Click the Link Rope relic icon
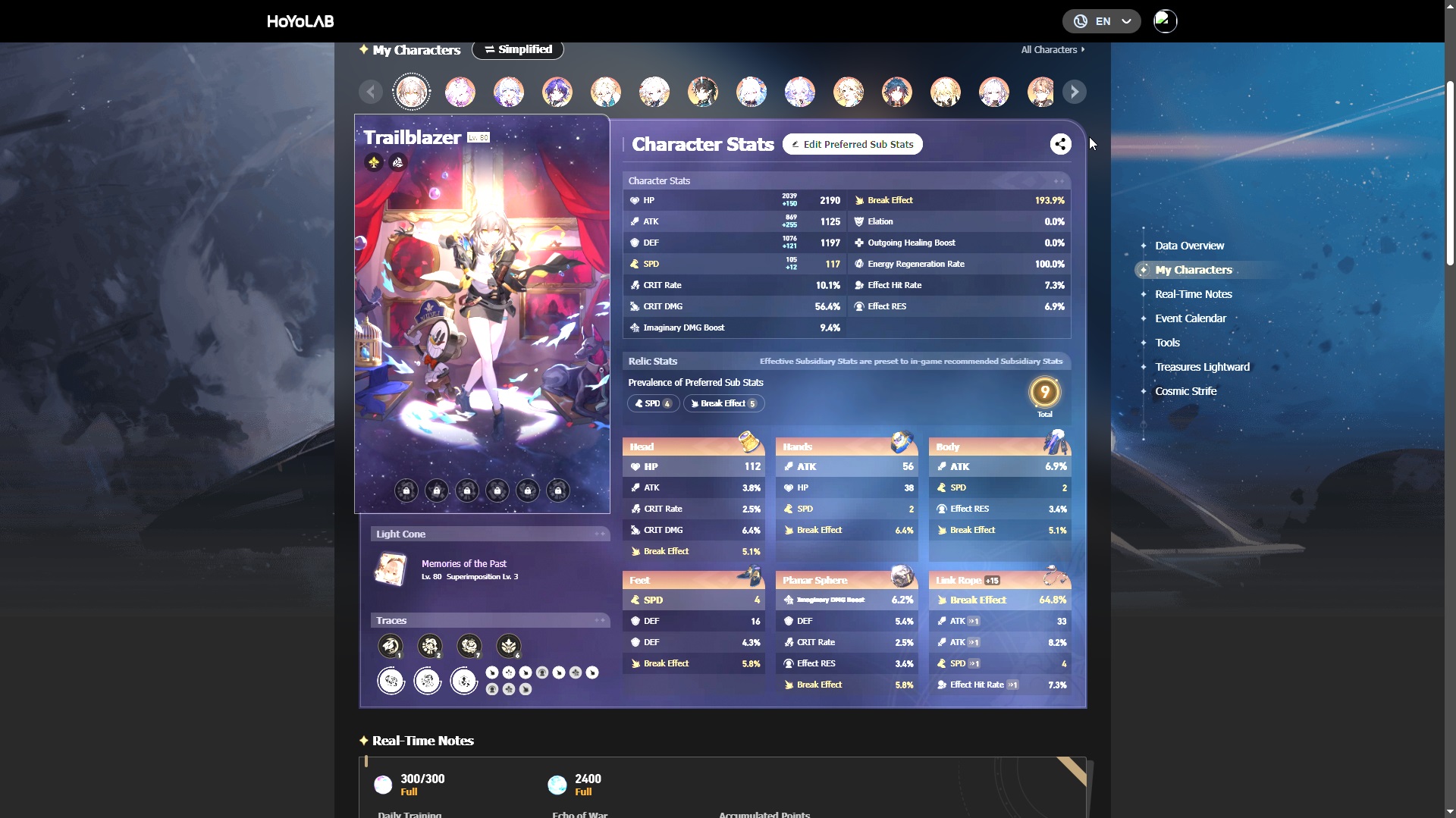This screenshot has height=818, width=1456. [1056, 575]
